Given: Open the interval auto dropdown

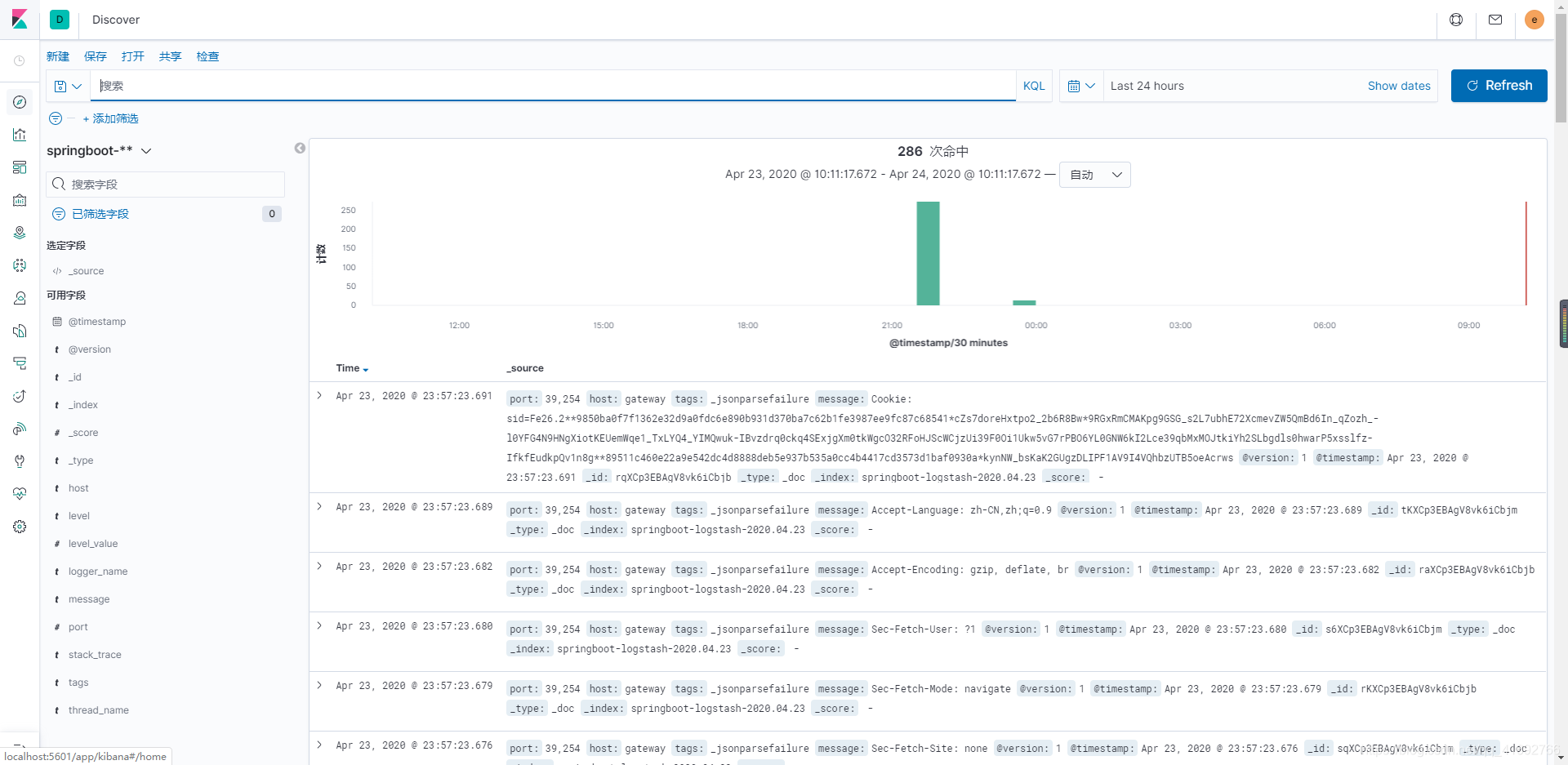Looking at the screenshot, I should (1095, 175).
